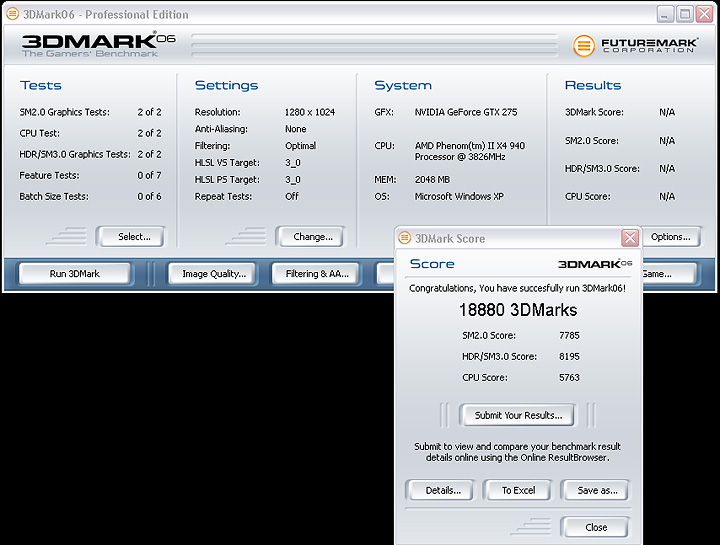Close the 3DMark Score dialog
This screenshot has width=720, height=545.
point(630,238)
